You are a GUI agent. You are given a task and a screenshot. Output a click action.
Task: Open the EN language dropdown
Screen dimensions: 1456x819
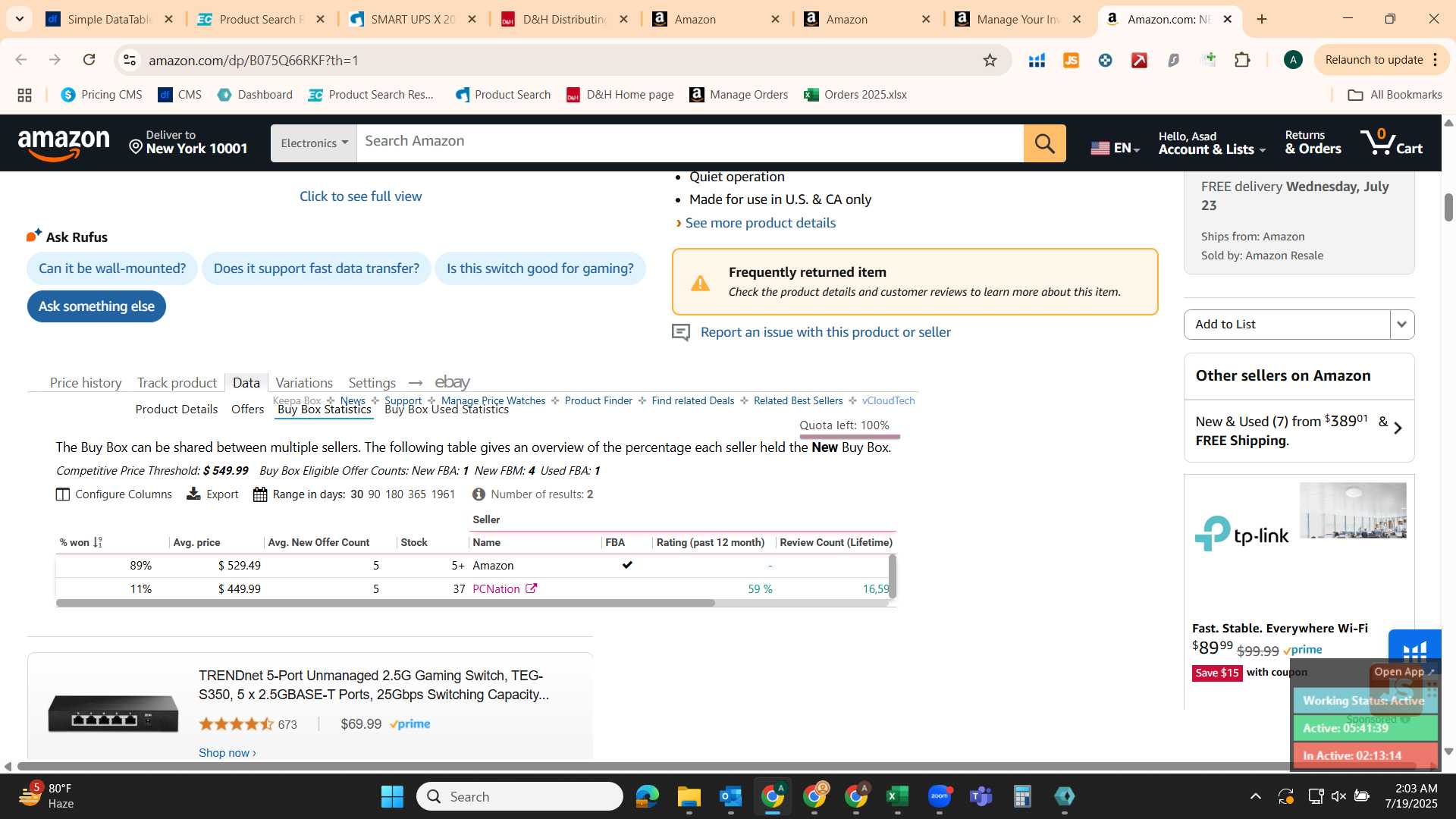tap(1115, 148)
